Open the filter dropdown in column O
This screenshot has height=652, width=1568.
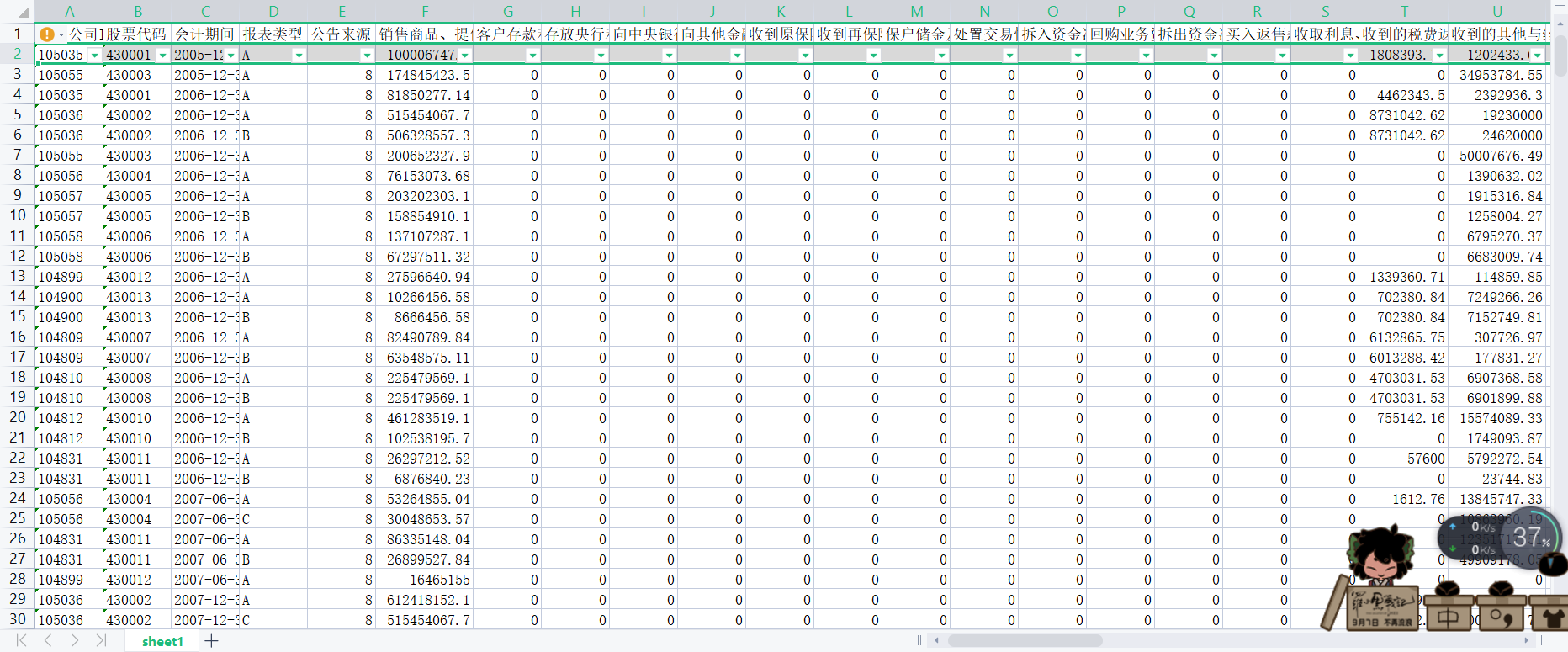pos(1078,56)
